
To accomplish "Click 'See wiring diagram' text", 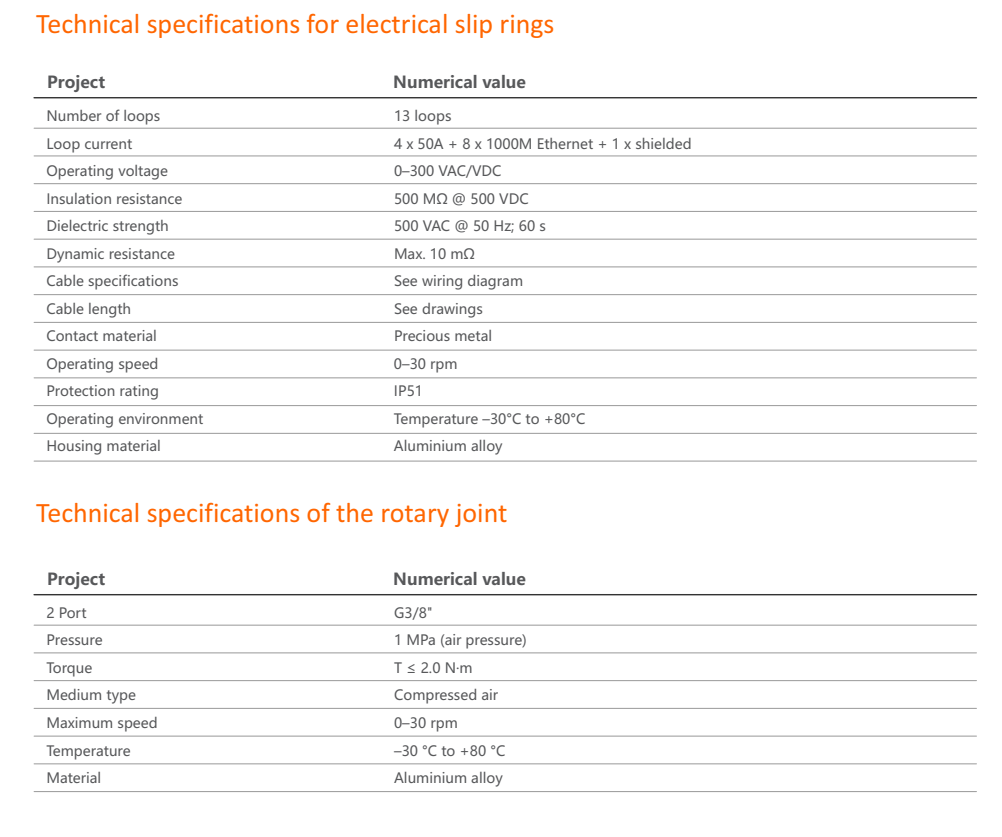I will (458, 282).
